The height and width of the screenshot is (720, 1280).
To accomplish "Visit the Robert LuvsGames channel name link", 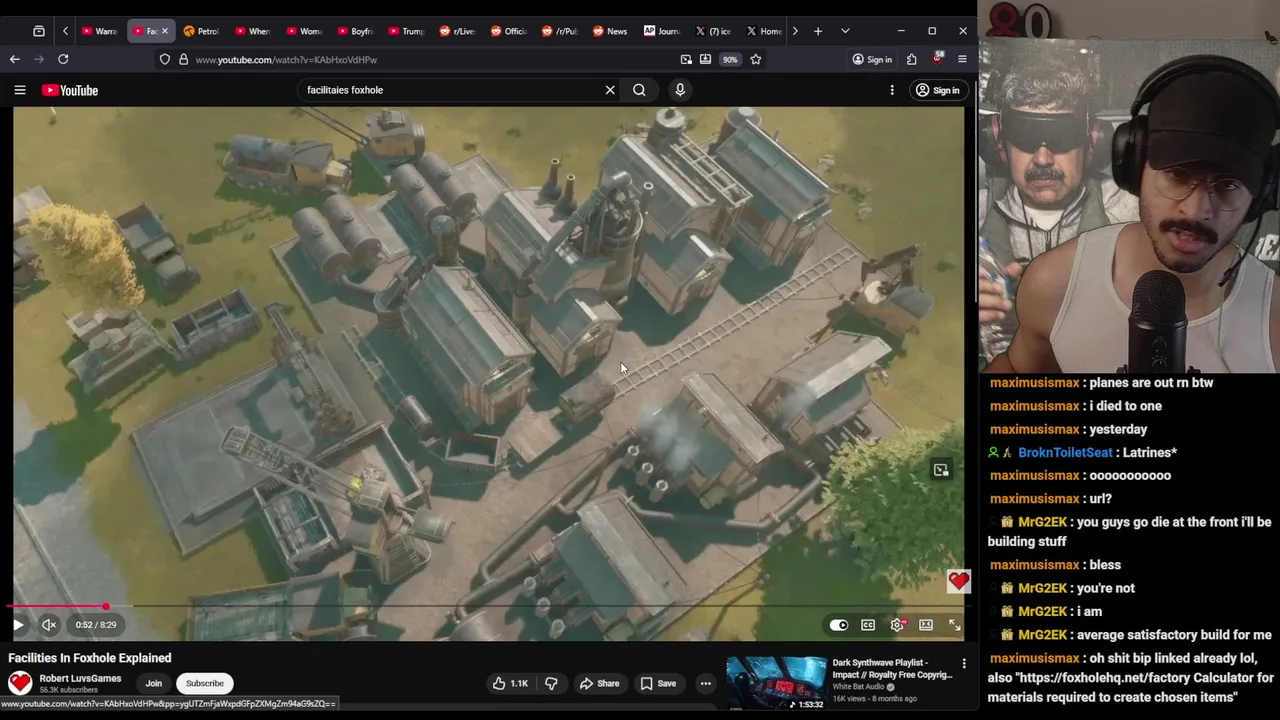I will click(80, 678).
